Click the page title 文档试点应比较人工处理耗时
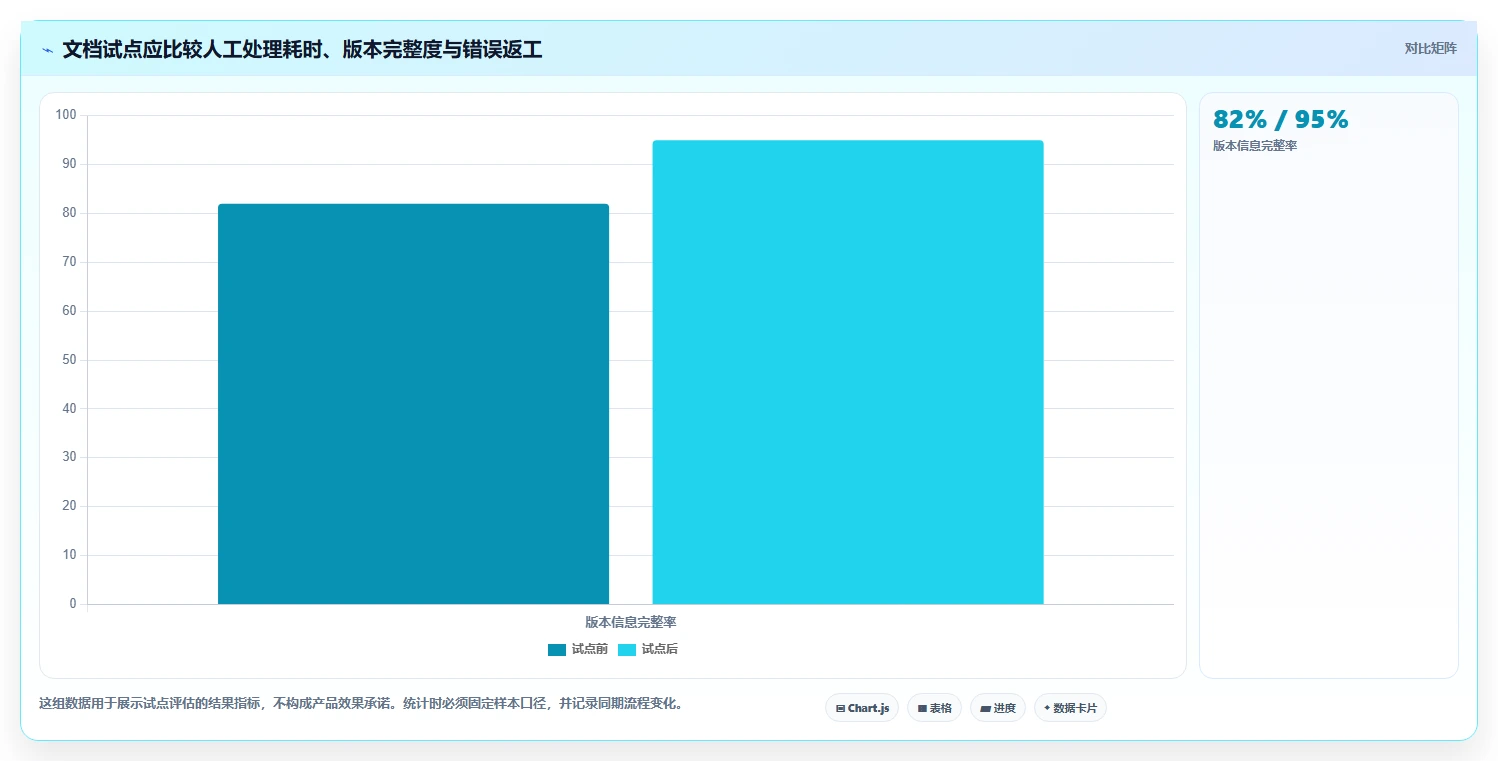Image resolution: width=1498 pixels, height=761 pixels. tap(302, 50)
